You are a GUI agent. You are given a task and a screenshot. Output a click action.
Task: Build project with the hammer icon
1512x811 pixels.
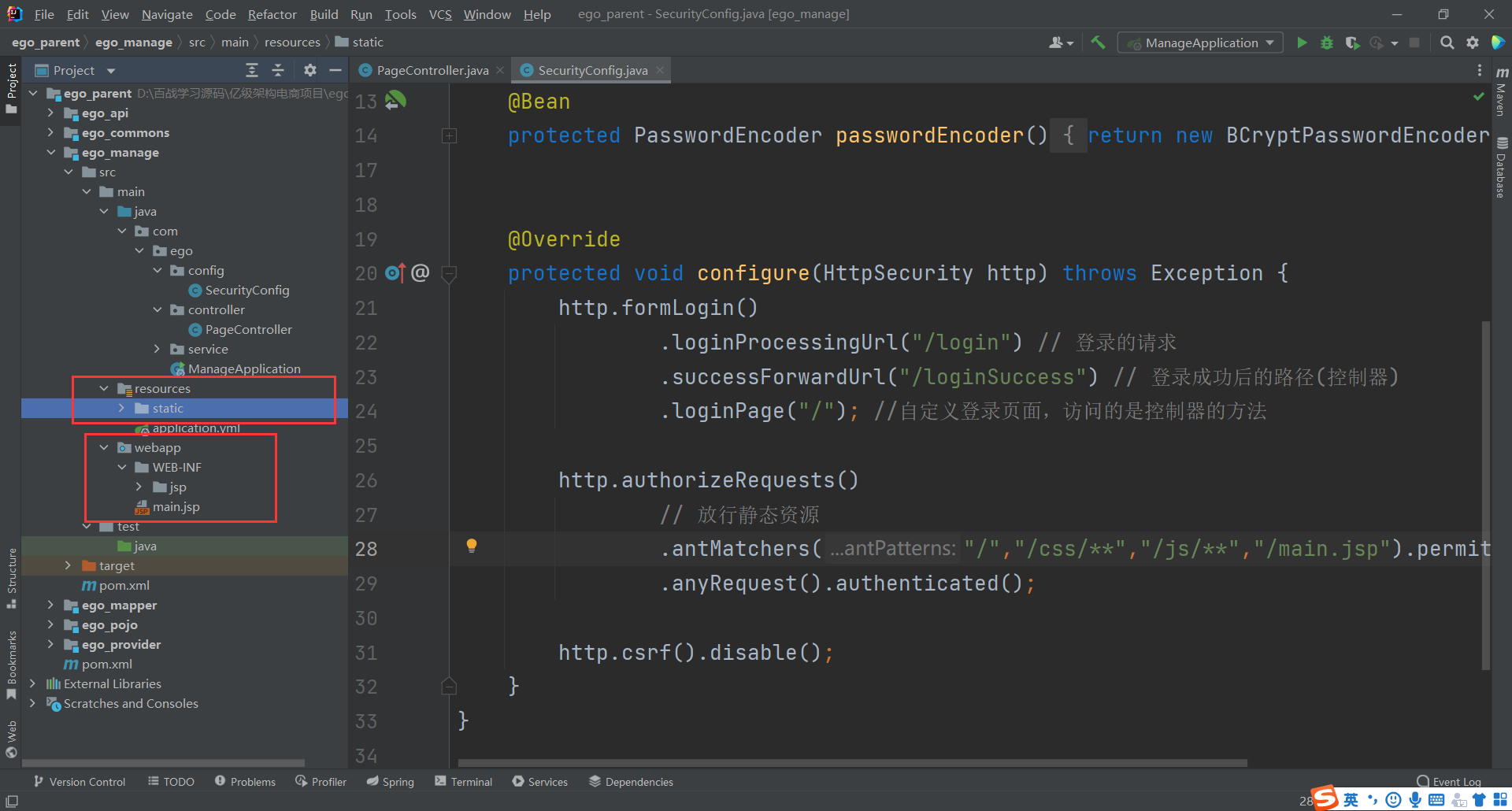[1098, 43]
